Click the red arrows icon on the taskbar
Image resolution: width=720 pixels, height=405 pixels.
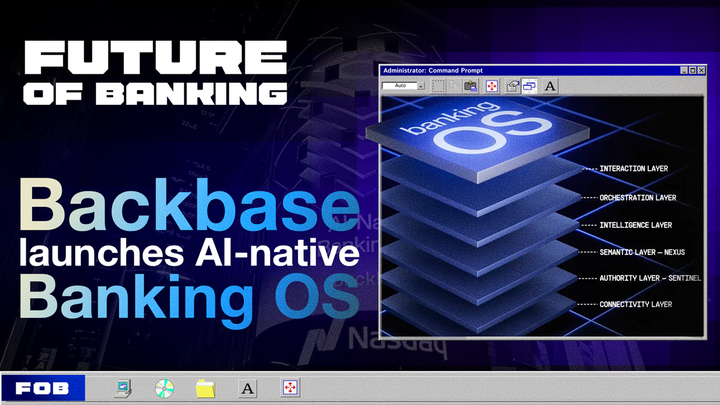click(290, 388)
